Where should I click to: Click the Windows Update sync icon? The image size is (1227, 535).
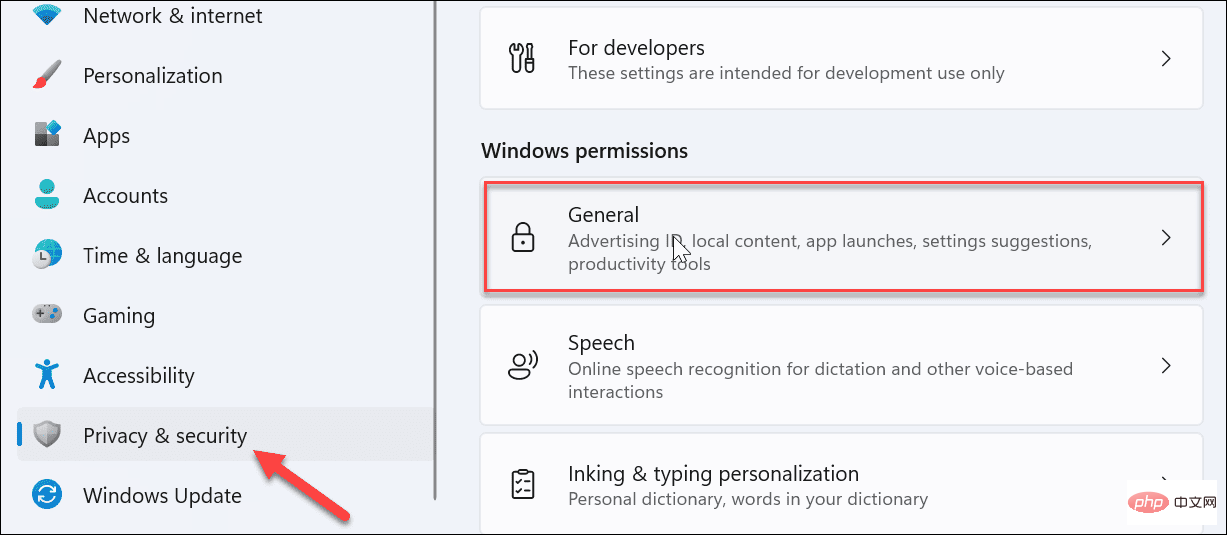[x=47, y=496]
